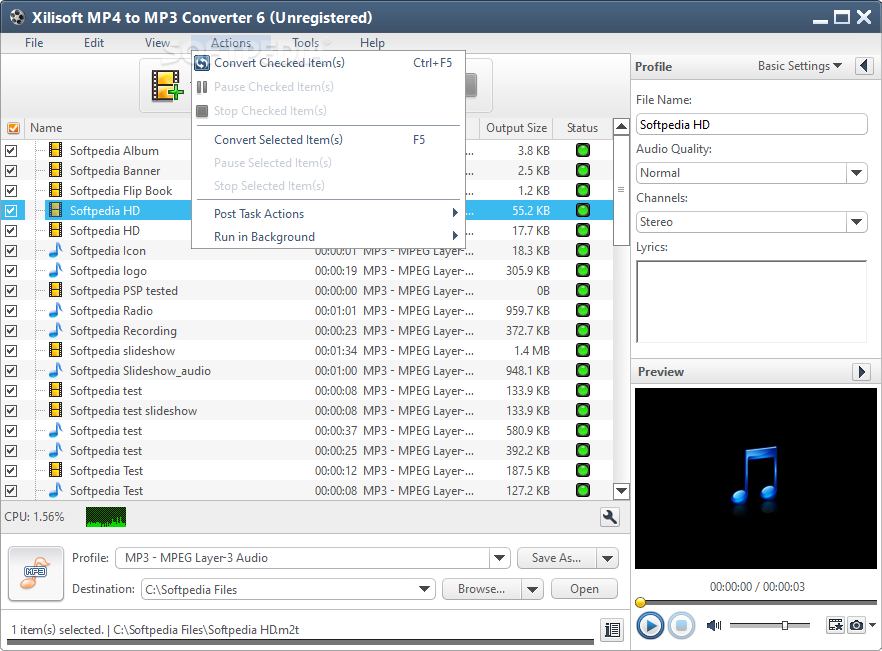Open the Profile MP3 format dropdown

(x=500, y=558)
